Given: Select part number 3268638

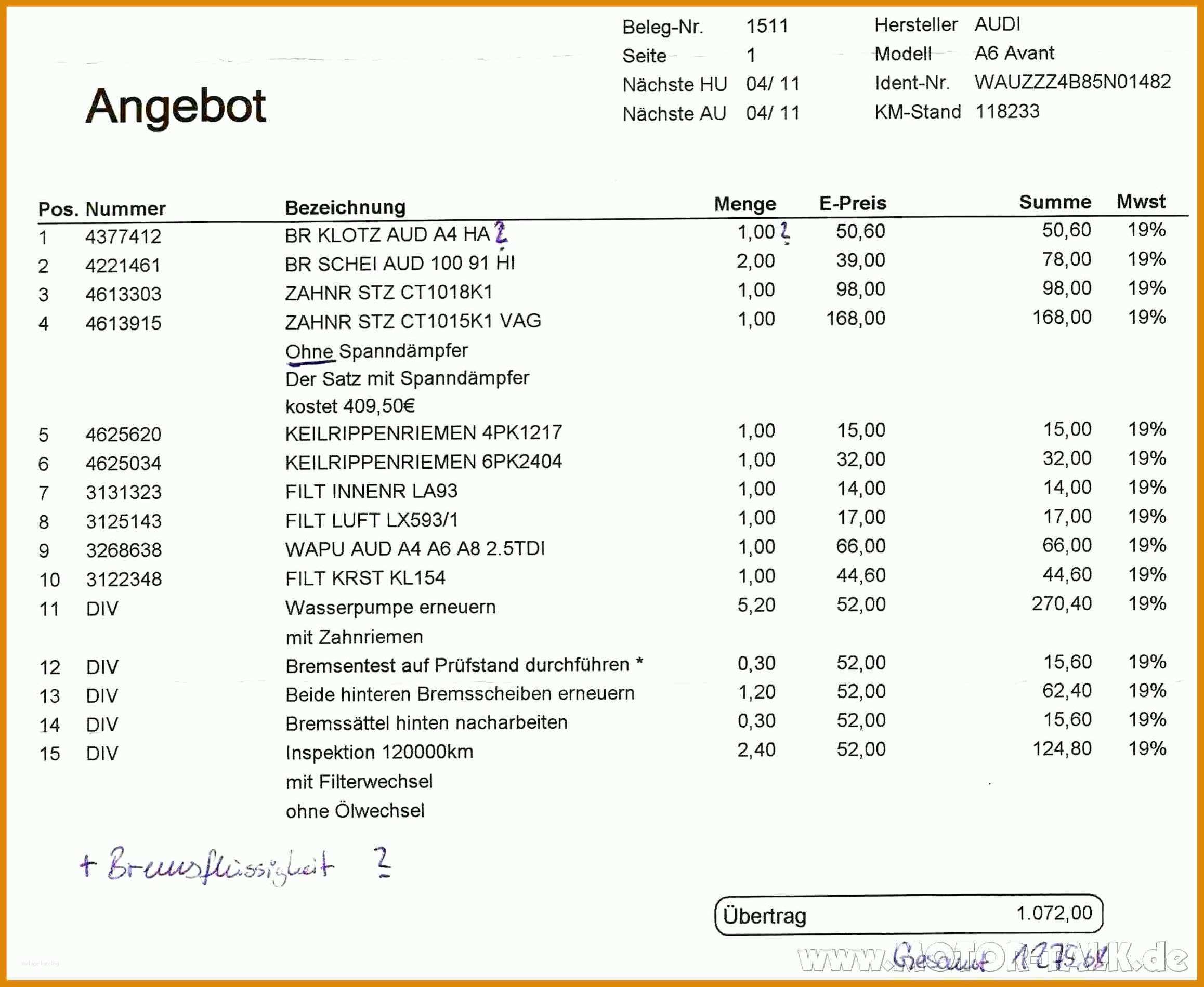Looking at the screenshot, I should pyautogui.click(x=124, y=550).
